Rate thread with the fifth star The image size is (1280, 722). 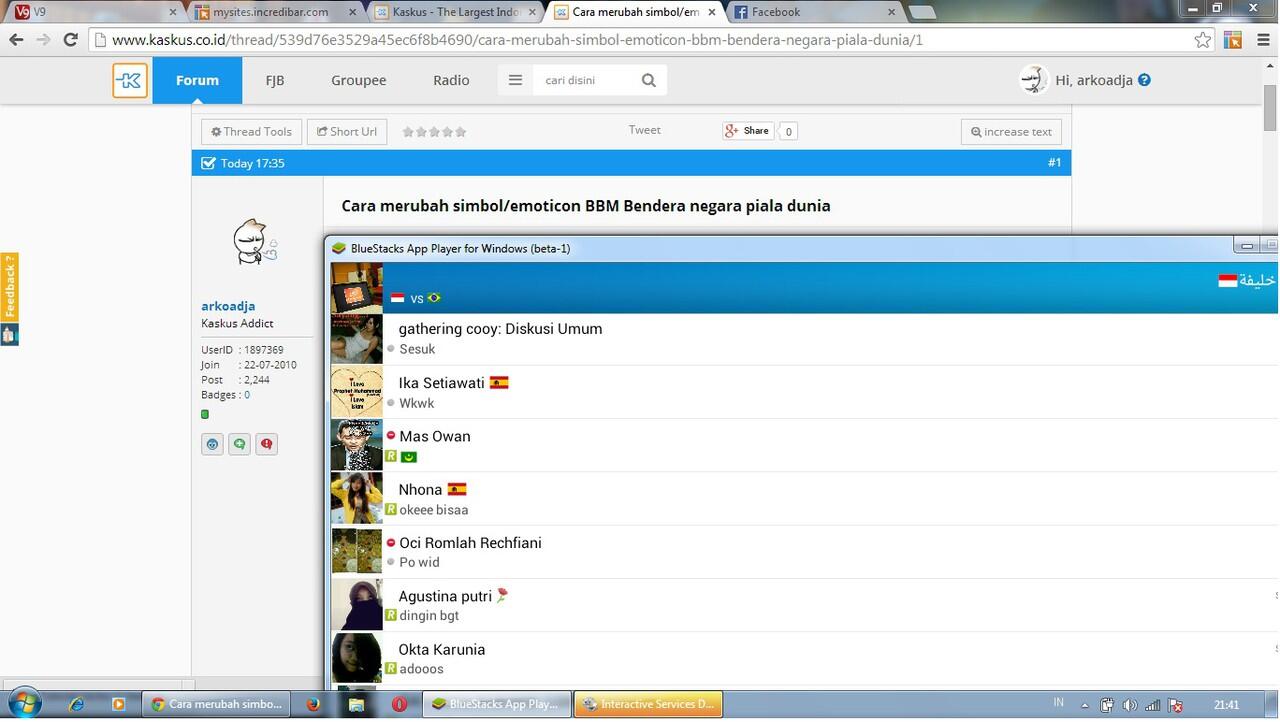click(x=461, y=132)
